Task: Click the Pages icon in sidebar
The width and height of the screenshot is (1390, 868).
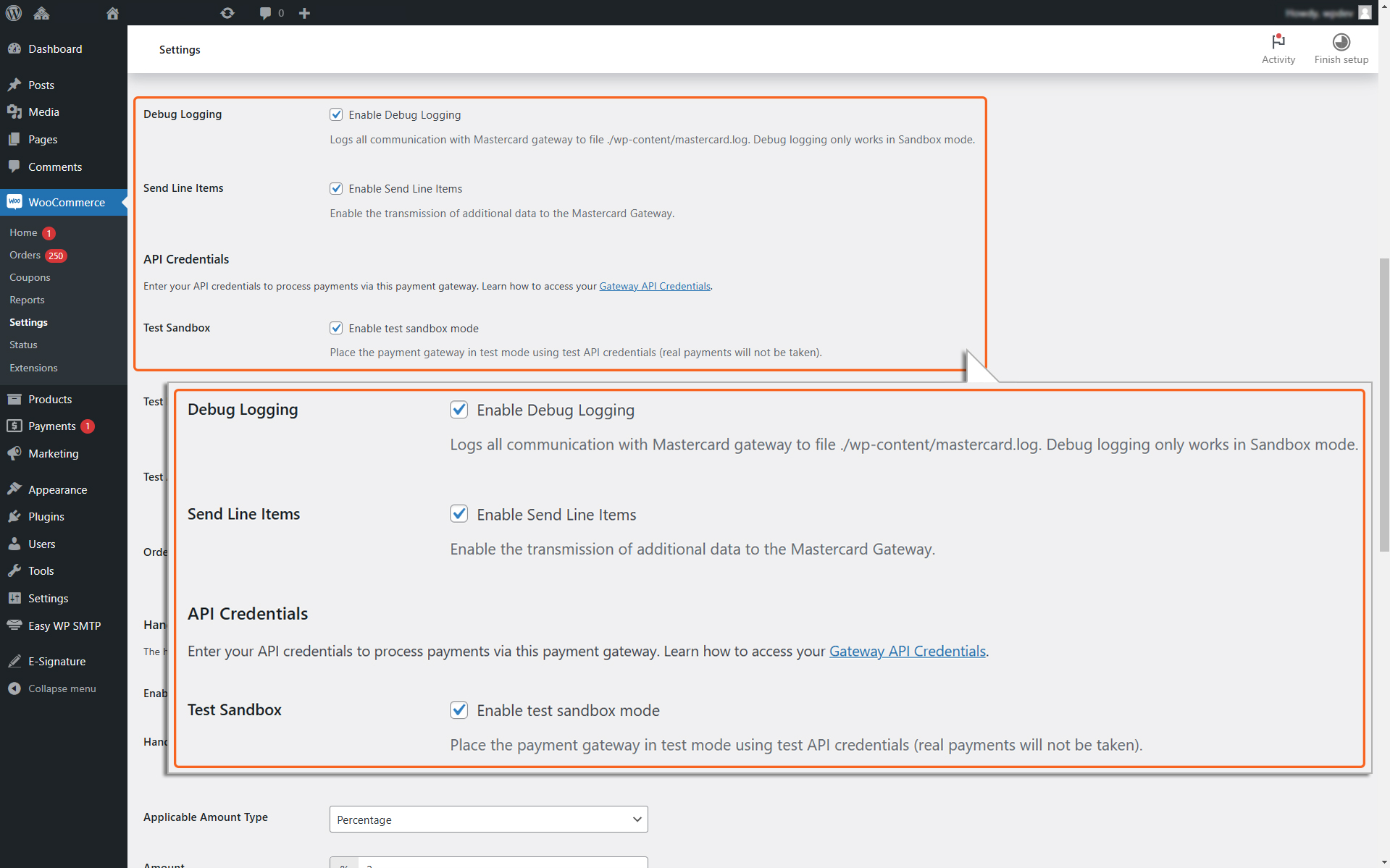Action: click(x=14, y=139)
